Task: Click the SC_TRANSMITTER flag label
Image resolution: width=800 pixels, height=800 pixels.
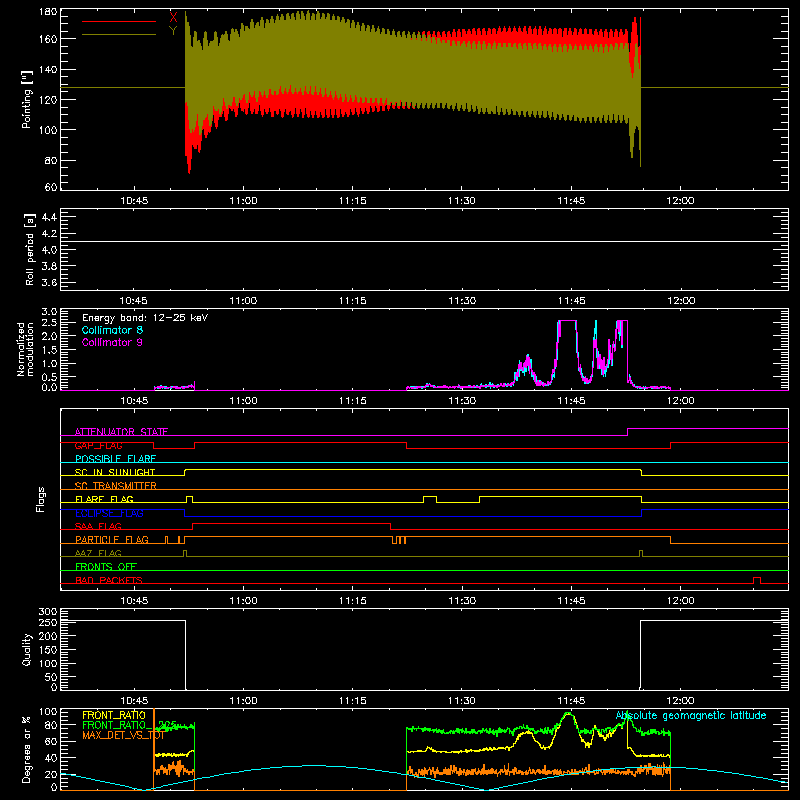Action: pos(116,486)
